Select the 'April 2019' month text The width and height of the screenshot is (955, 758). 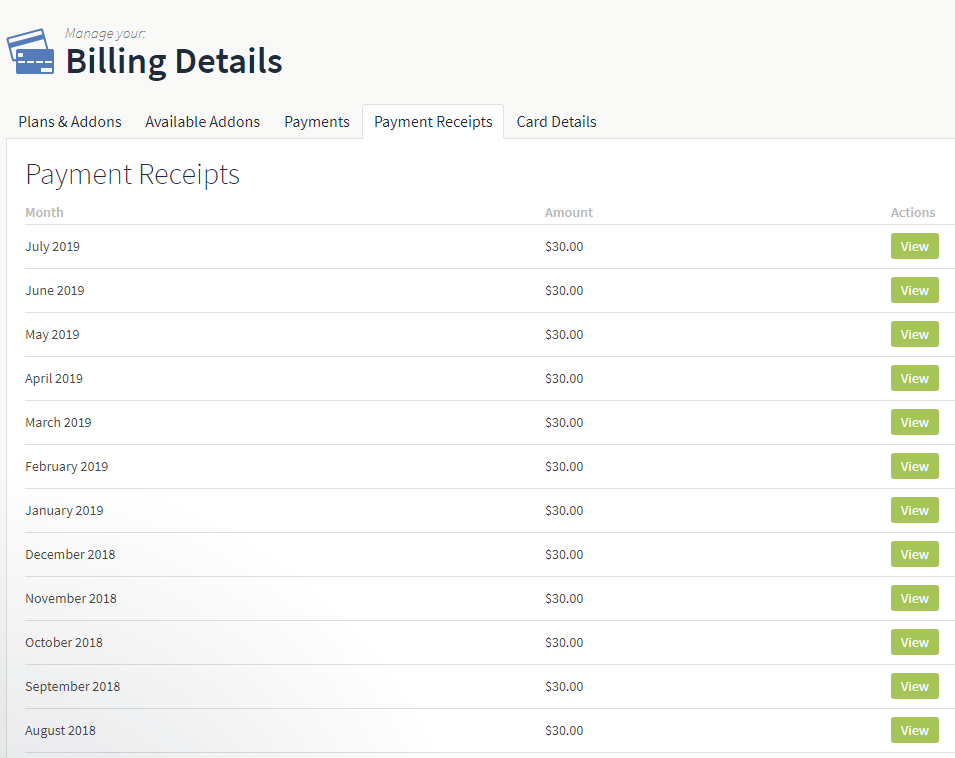(54, 379)
